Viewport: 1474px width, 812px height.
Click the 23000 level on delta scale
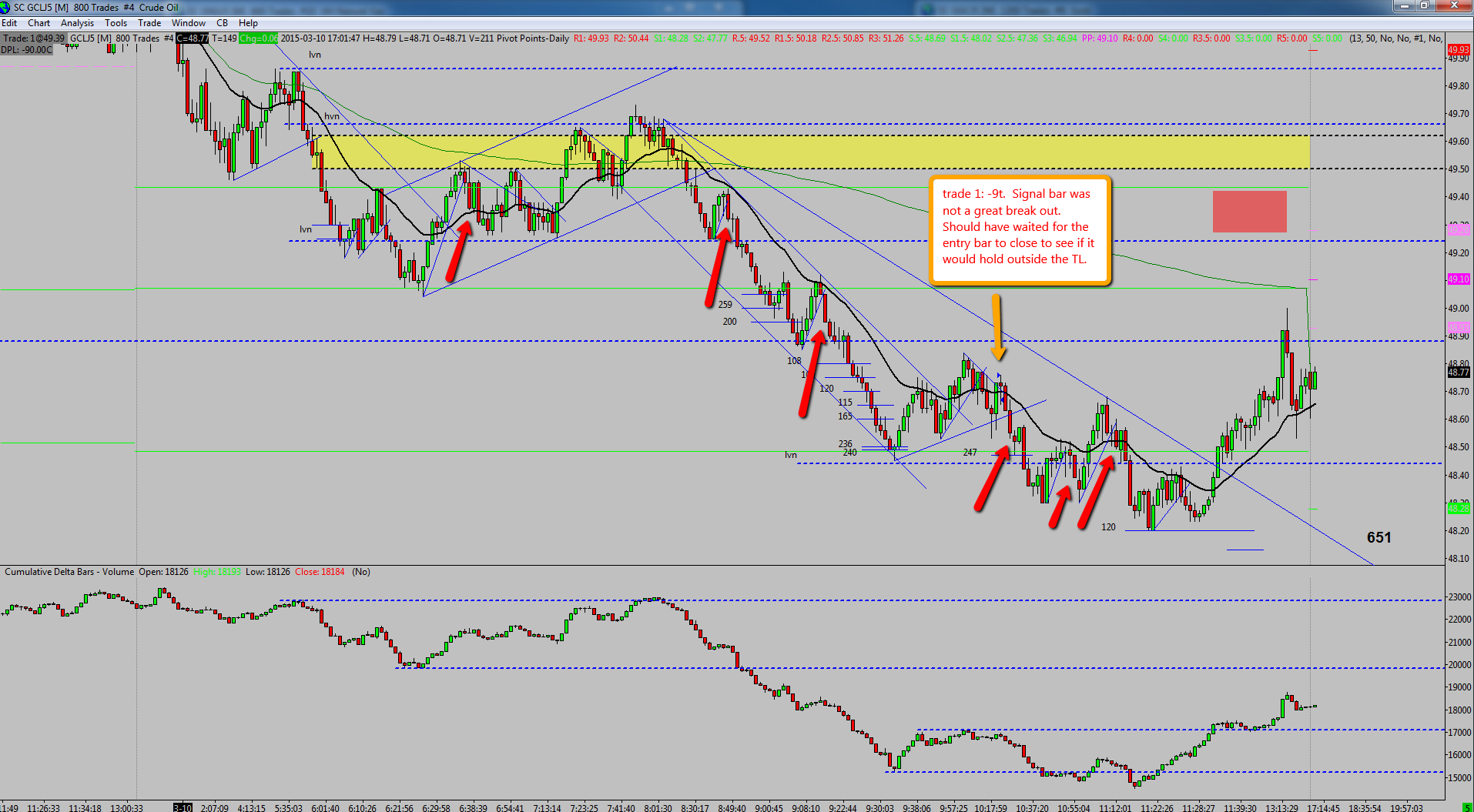1460,597
